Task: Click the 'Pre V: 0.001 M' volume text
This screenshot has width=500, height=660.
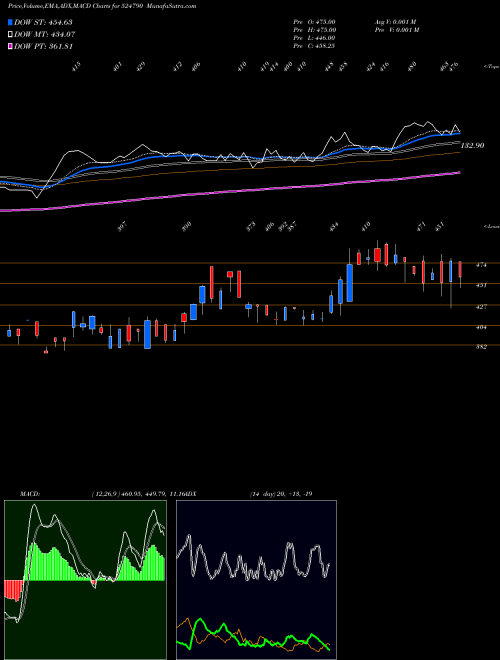Action: pyautogui.click(x=396, y=30)
